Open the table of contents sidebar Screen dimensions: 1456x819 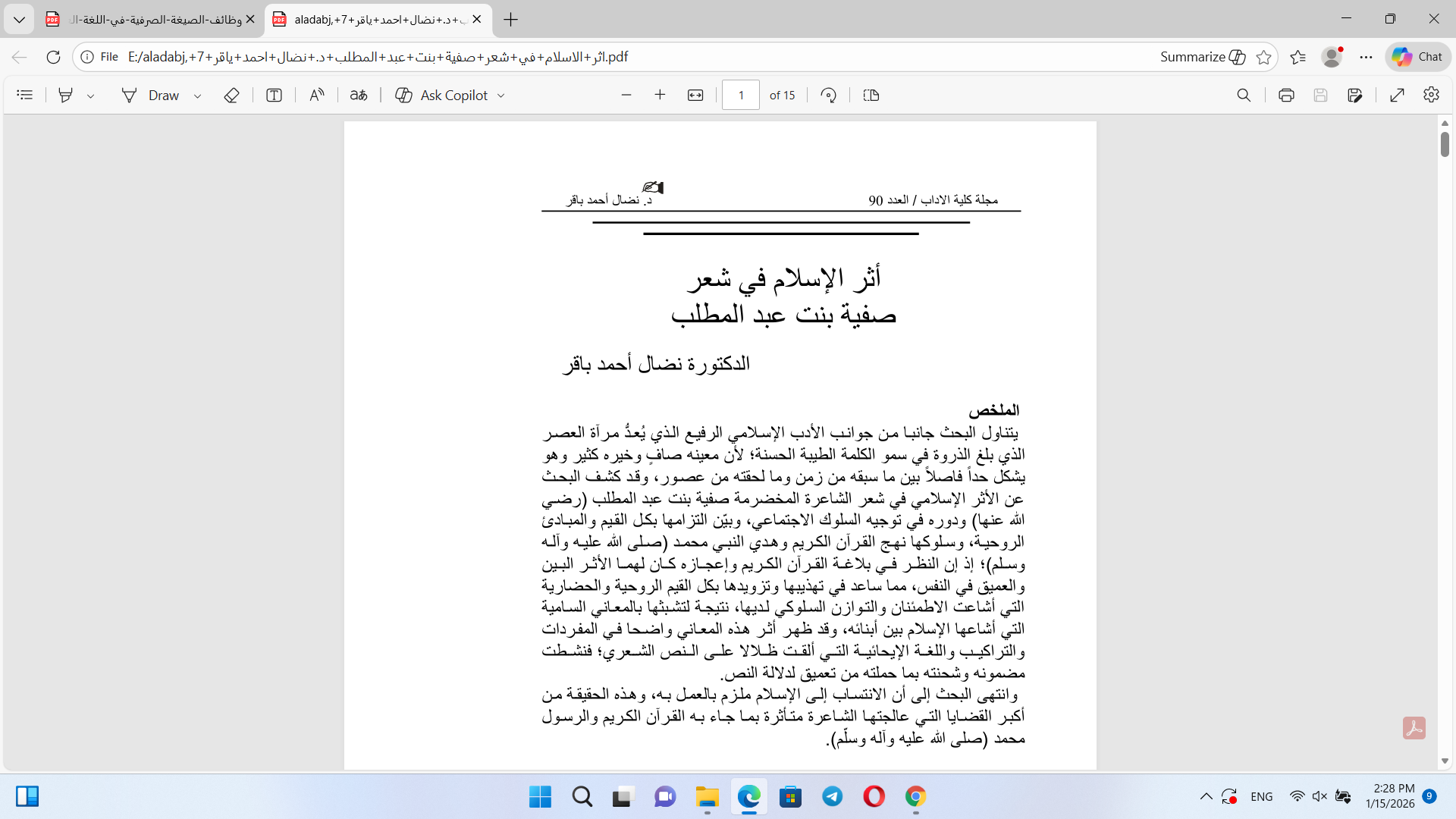(x=25, y=95)
